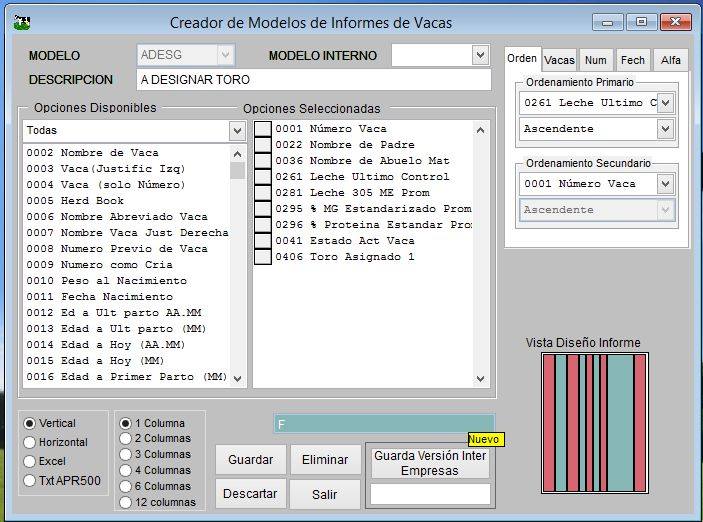
Task: Click down arrow of Opciones Seleccionadas scrollbar
Action: coord(481,378)
